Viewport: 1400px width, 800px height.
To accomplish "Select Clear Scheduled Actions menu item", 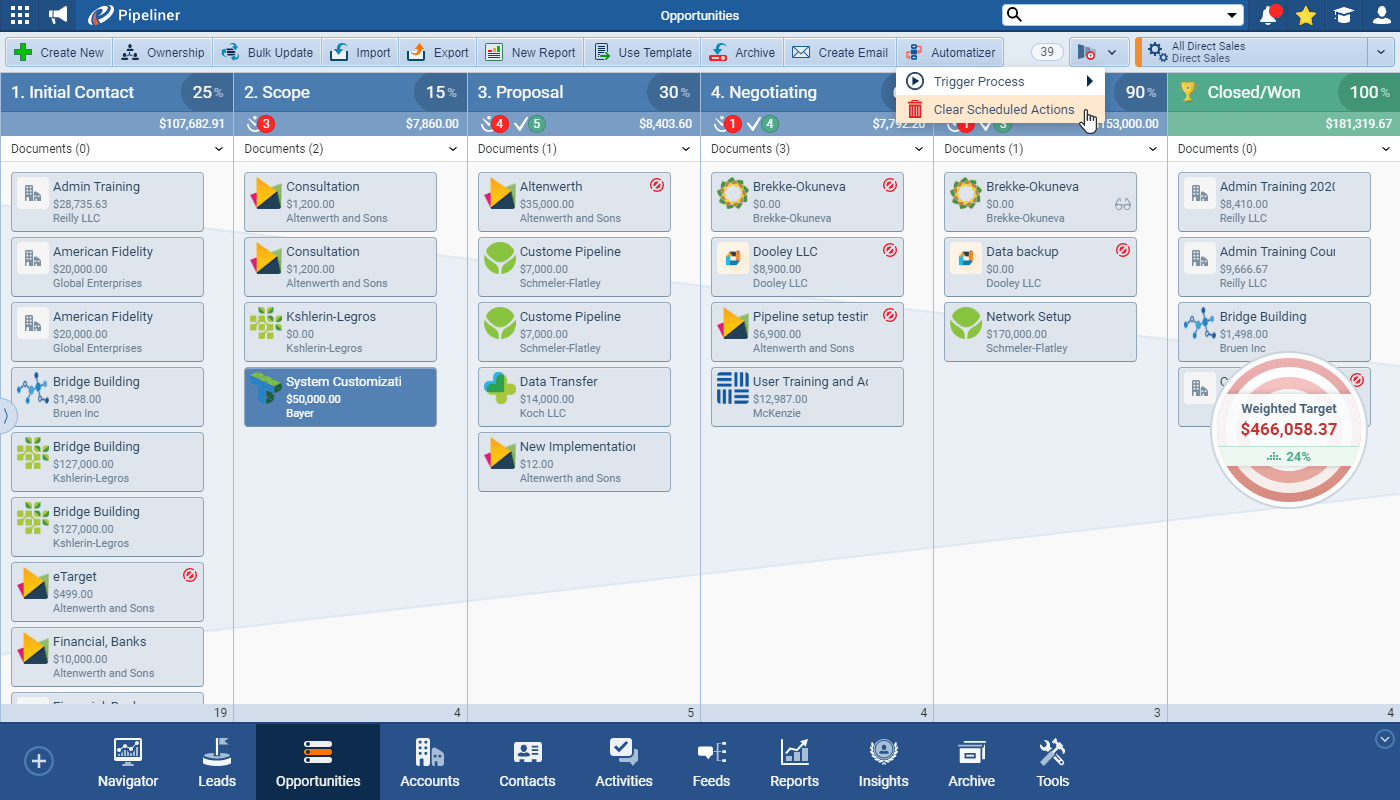I will pos(1003,110).
